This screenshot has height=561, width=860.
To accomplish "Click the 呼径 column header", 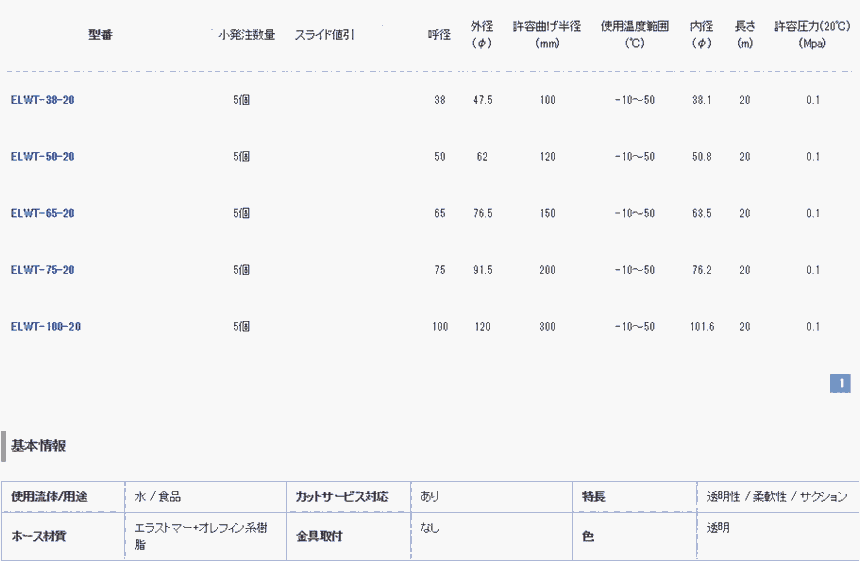I will coord(439,35).
